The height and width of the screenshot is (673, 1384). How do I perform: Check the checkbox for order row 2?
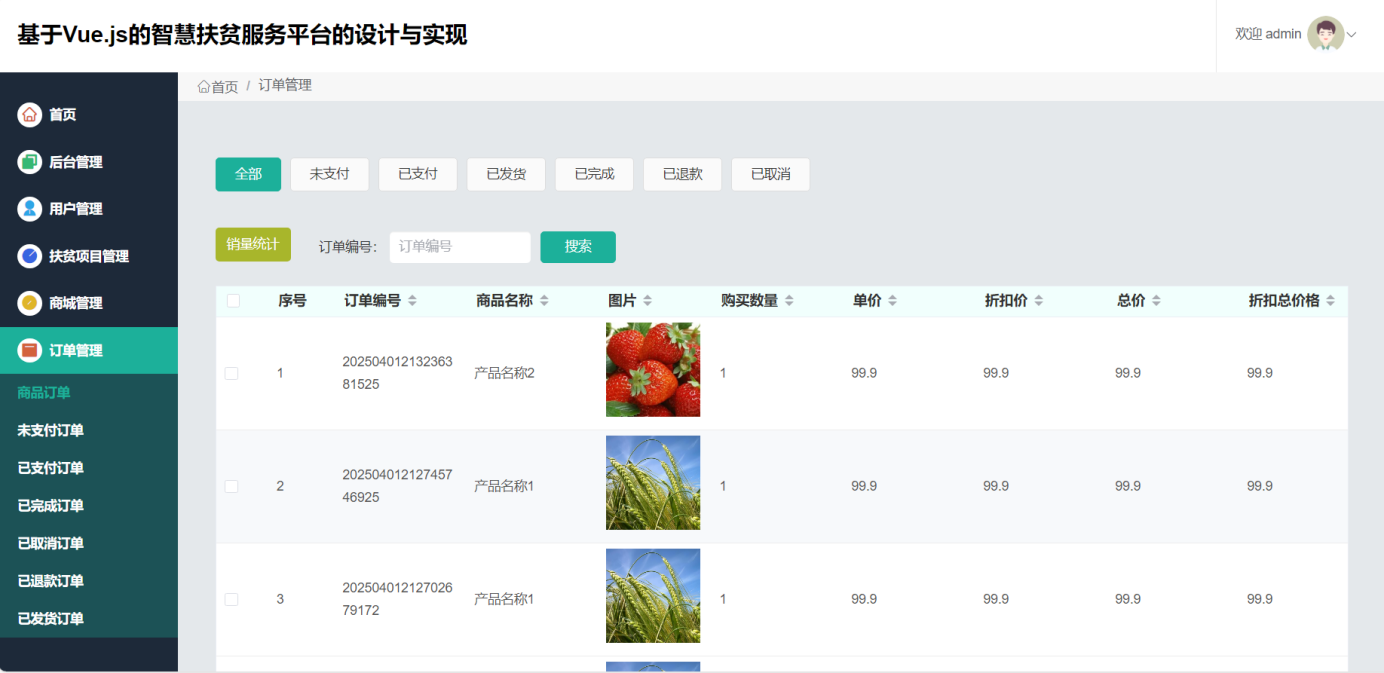coord(231,486)
